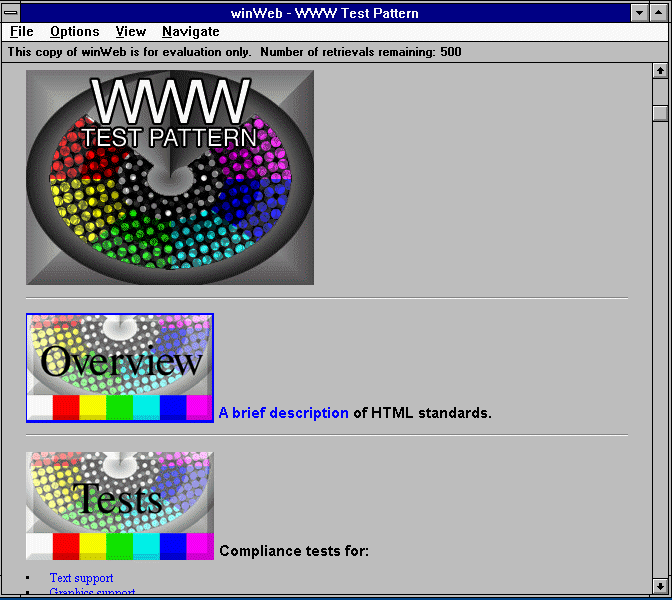672x600 pixels.
Task: Follow the 'A brief description' link
Action: [283, 413]
